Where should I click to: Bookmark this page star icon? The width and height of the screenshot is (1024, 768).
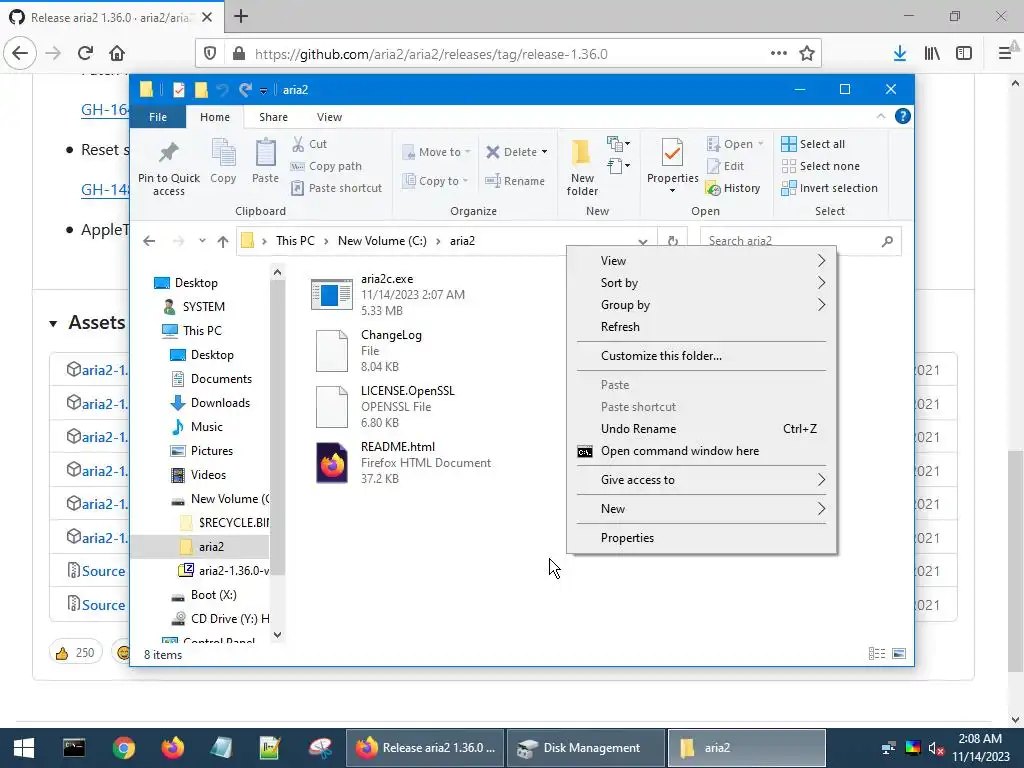pyautogui.click(x=807, y=54)
